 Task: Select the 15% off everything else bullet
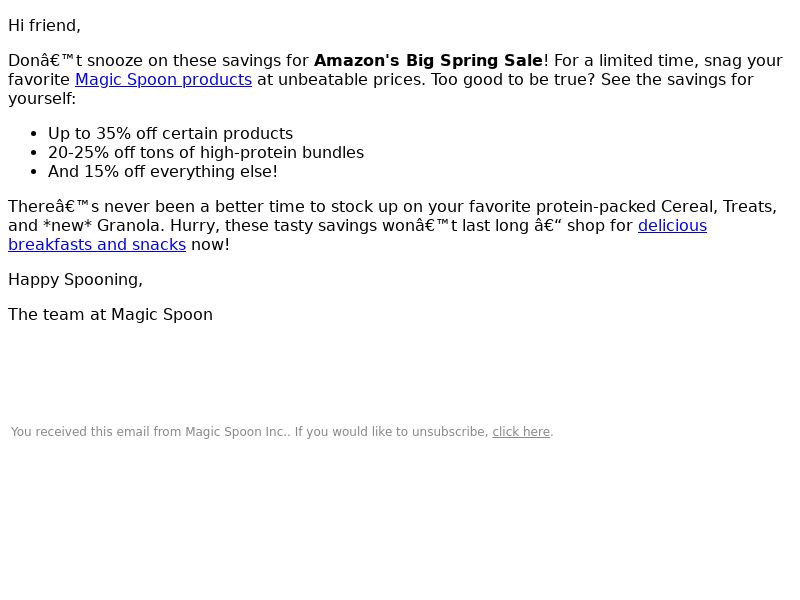coord(163,171)
